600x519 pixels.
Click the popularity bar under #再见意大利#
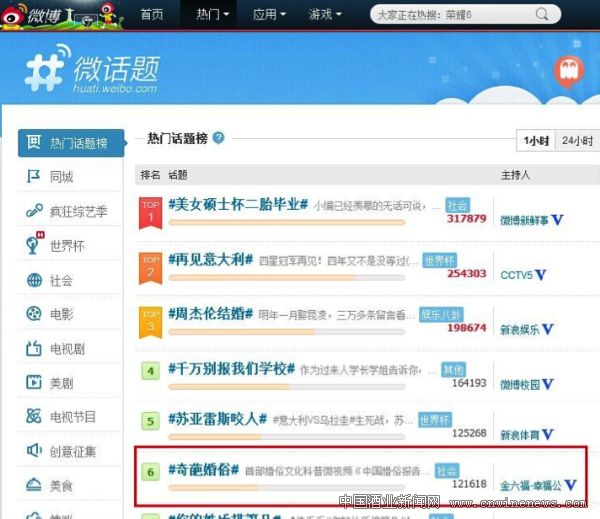coord(287,277)
